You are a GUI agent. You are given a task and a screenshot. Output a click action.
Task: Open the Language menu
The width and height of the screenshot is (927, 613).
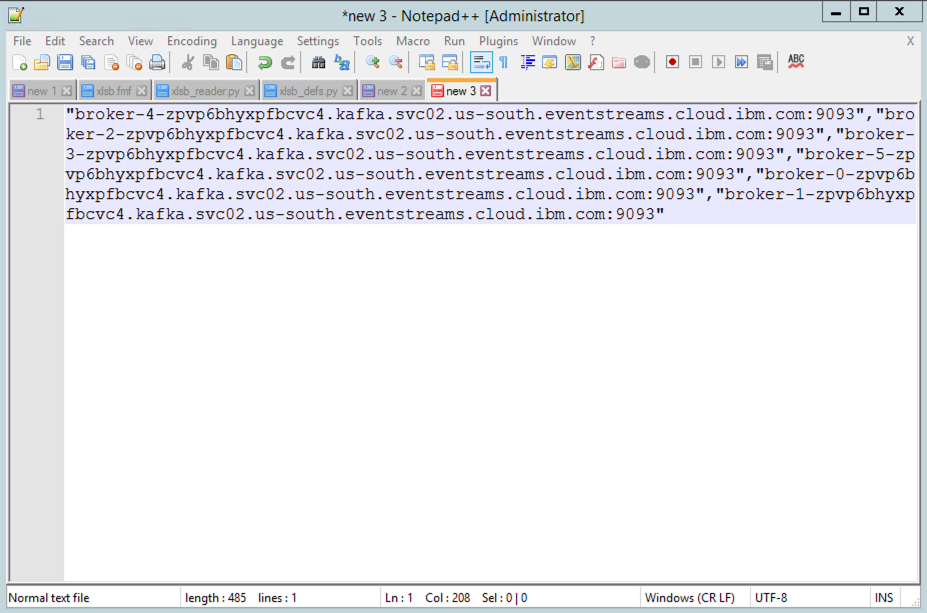257,41
